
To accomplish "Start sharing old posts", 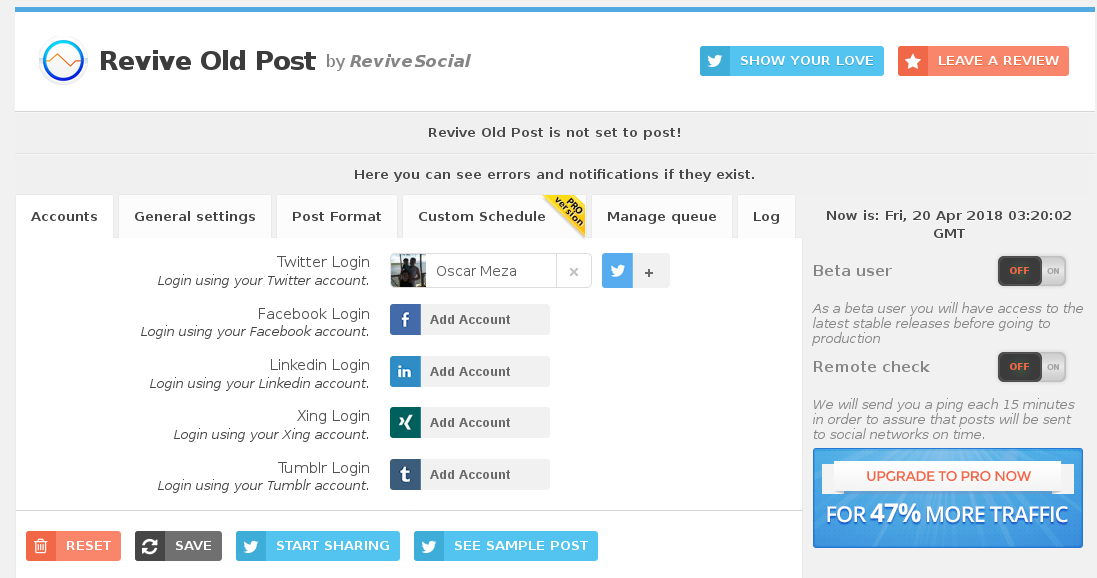I will click(x=318, y=546).
